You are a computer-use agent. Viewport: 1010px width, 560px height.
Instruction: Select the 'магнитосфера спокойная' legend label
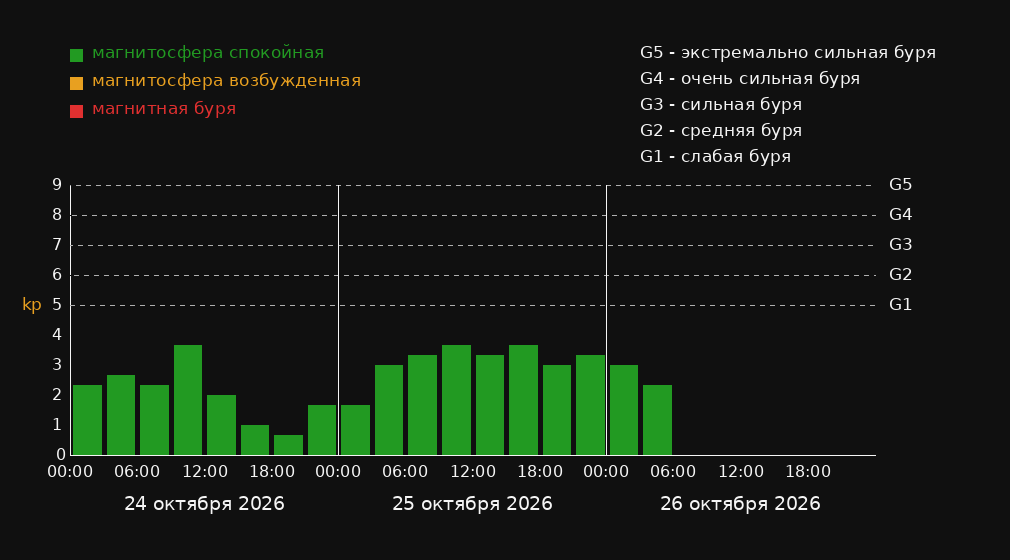click(208, 53)
